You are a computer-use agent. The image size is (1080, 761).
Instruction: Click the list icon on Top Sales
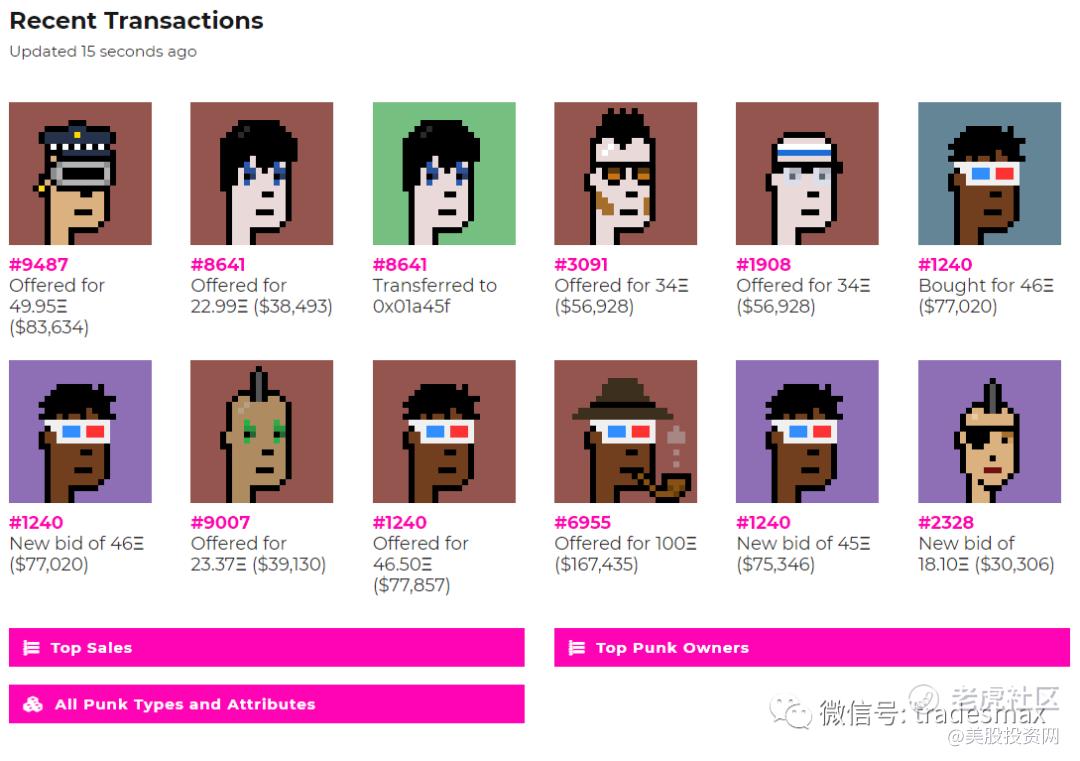click(31, 647)
